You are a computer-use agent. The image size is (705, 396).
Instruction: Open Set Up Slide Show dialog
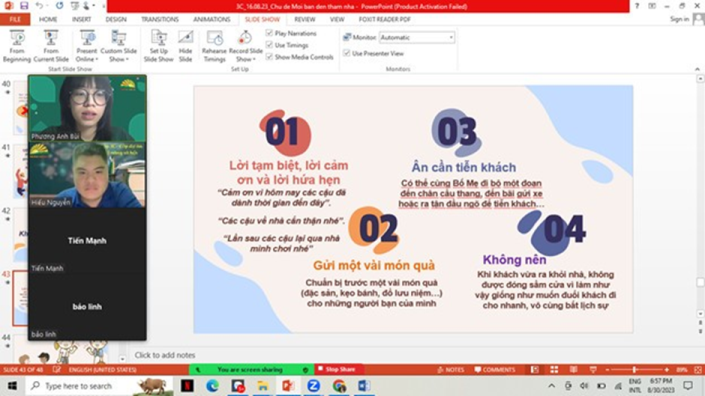159,46
